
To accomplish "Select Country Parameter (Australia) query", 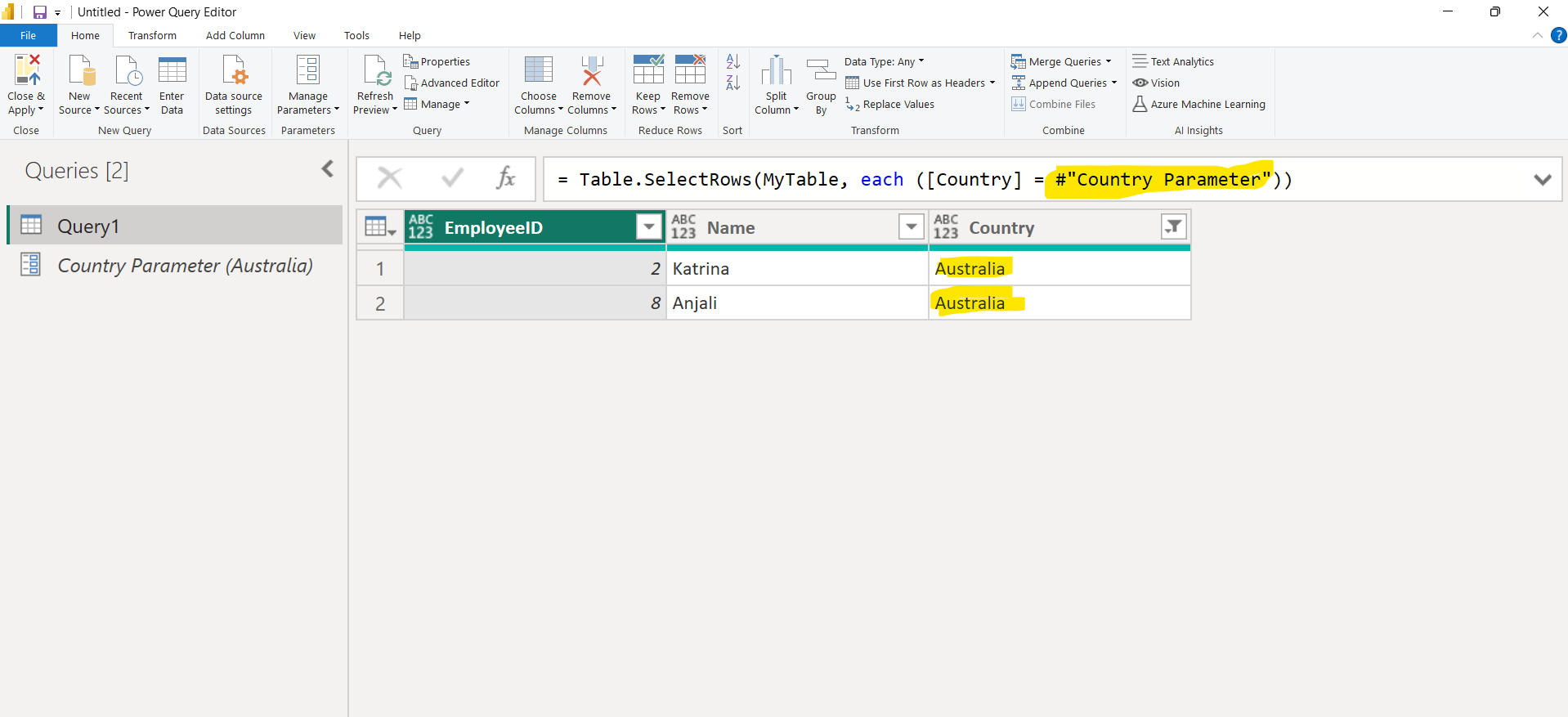I will (185, 266).
